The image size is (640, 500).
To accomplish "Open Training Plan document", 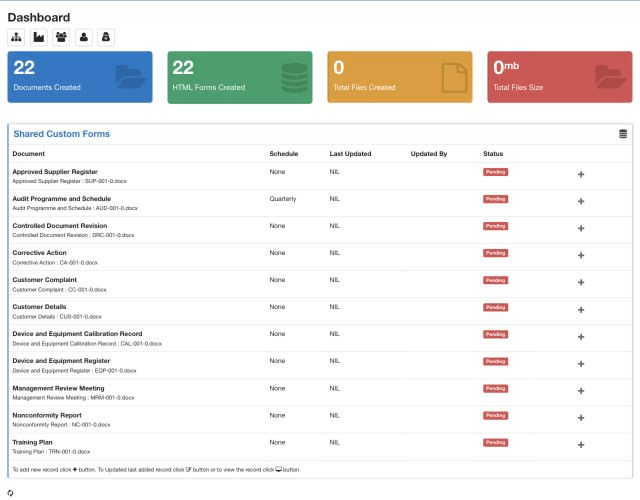I will coord(32,442).
